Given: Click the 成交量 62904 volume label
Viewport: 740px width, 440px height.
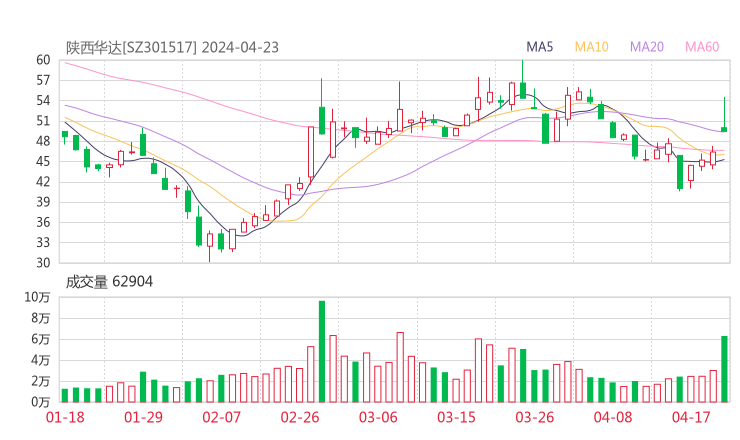Looking at the screenshot, I should [x=109, y=282].
